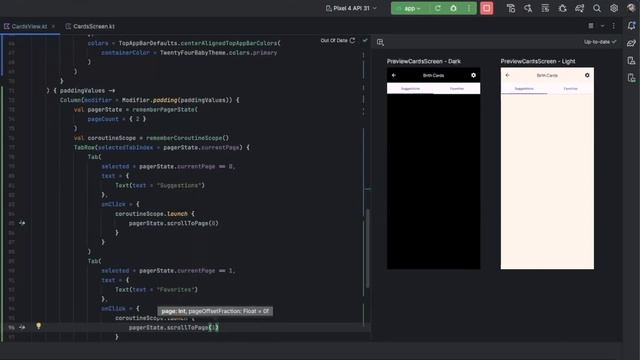Close the CardsView.kt tab

[53, 26]
